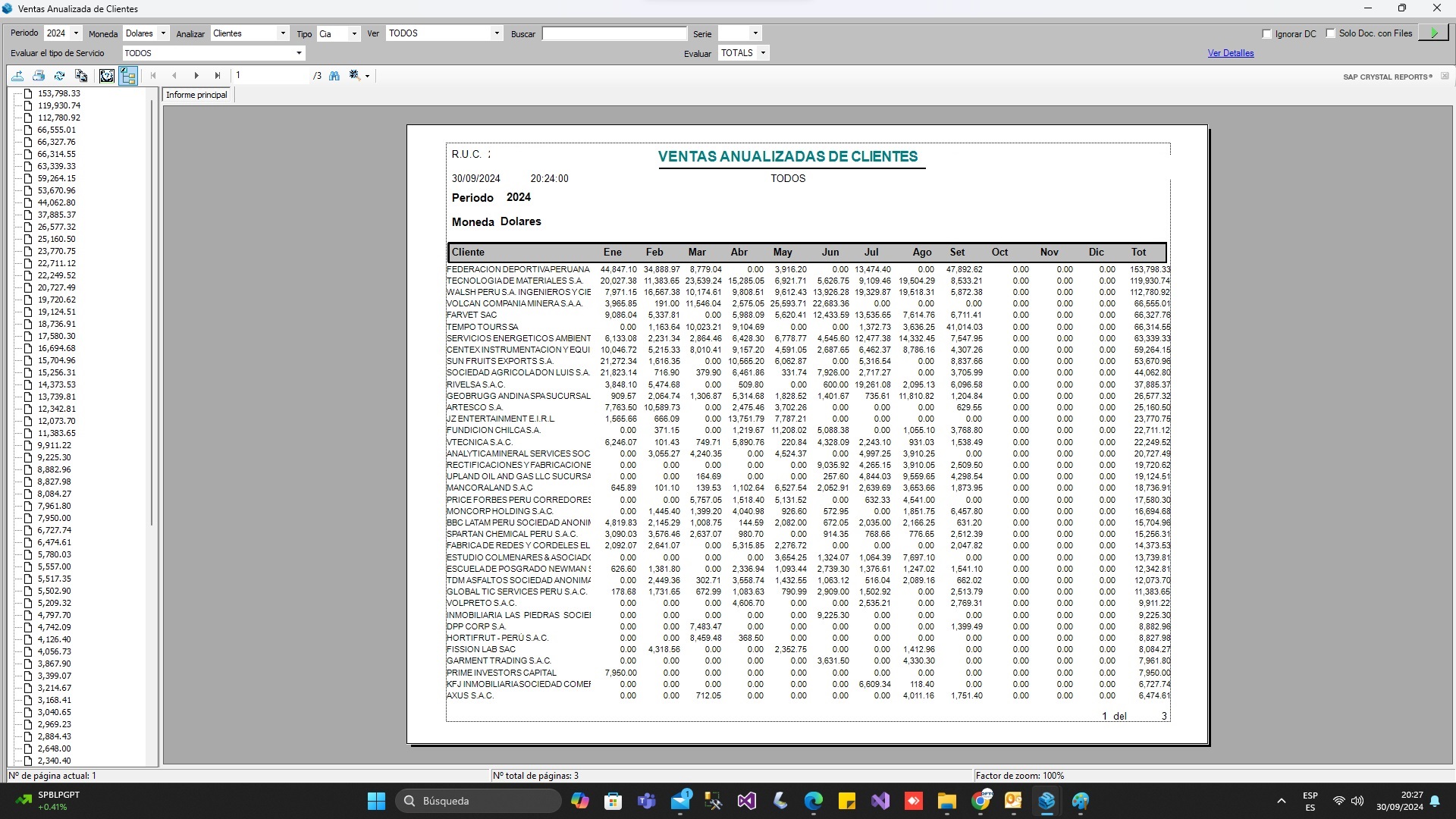Click the Print Report icon
1456x819 pixels.
39,75
